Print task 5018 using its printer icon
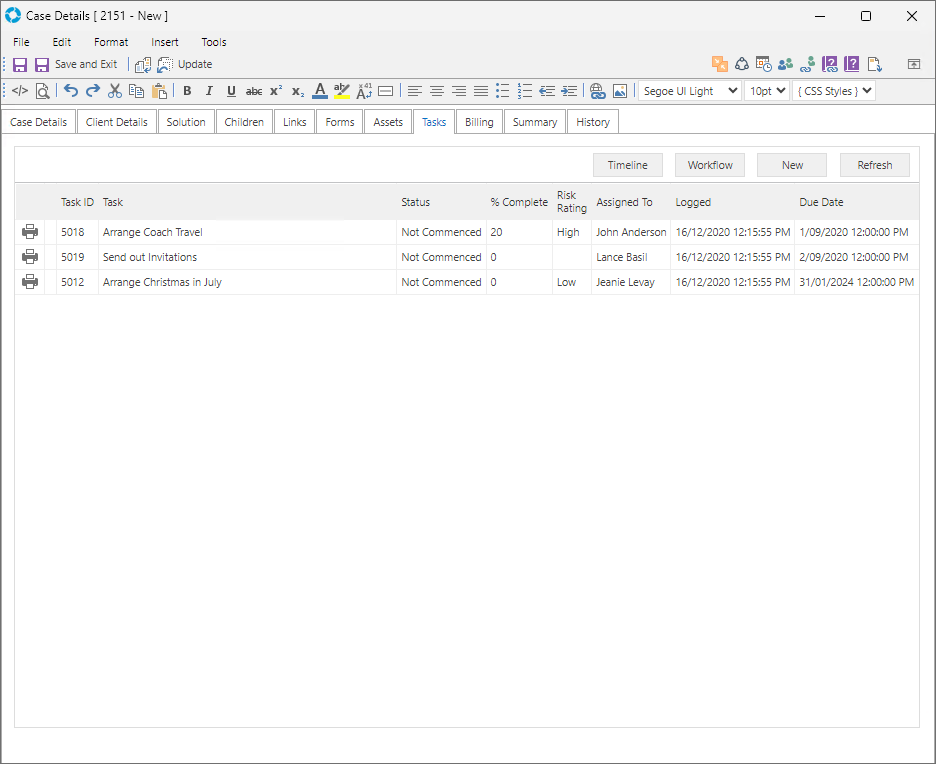This screenshot has width=936, height=764. point(30,232)
